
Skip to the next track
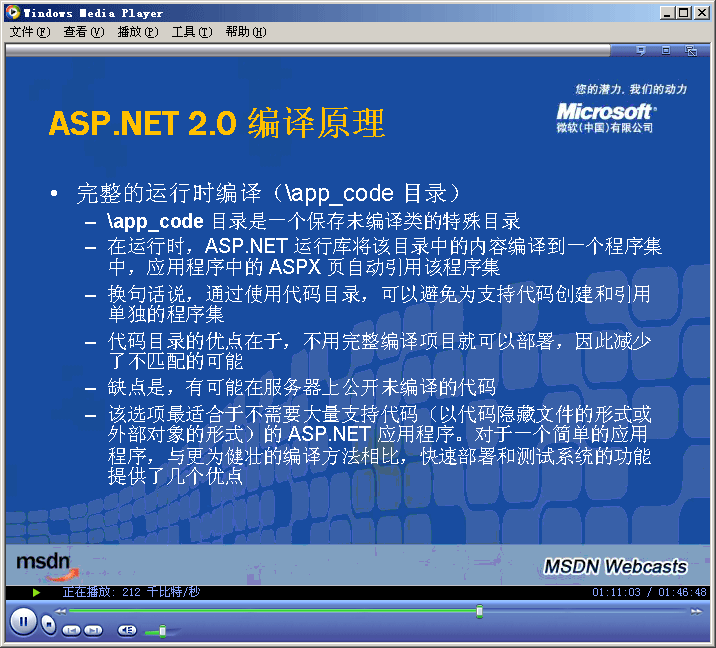pyautogui.click(x=93, y=631)
